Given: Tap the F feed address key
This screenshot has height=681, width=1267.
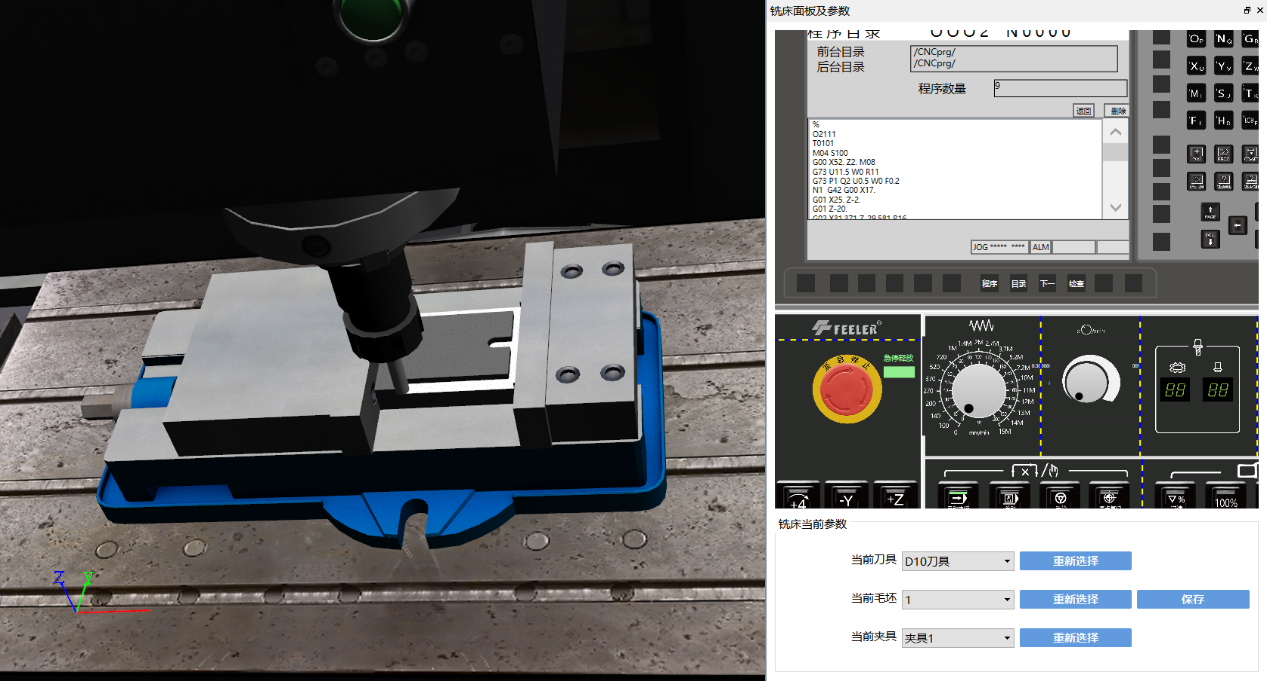Looking at the screenshot, I should tap(1196, 120).
